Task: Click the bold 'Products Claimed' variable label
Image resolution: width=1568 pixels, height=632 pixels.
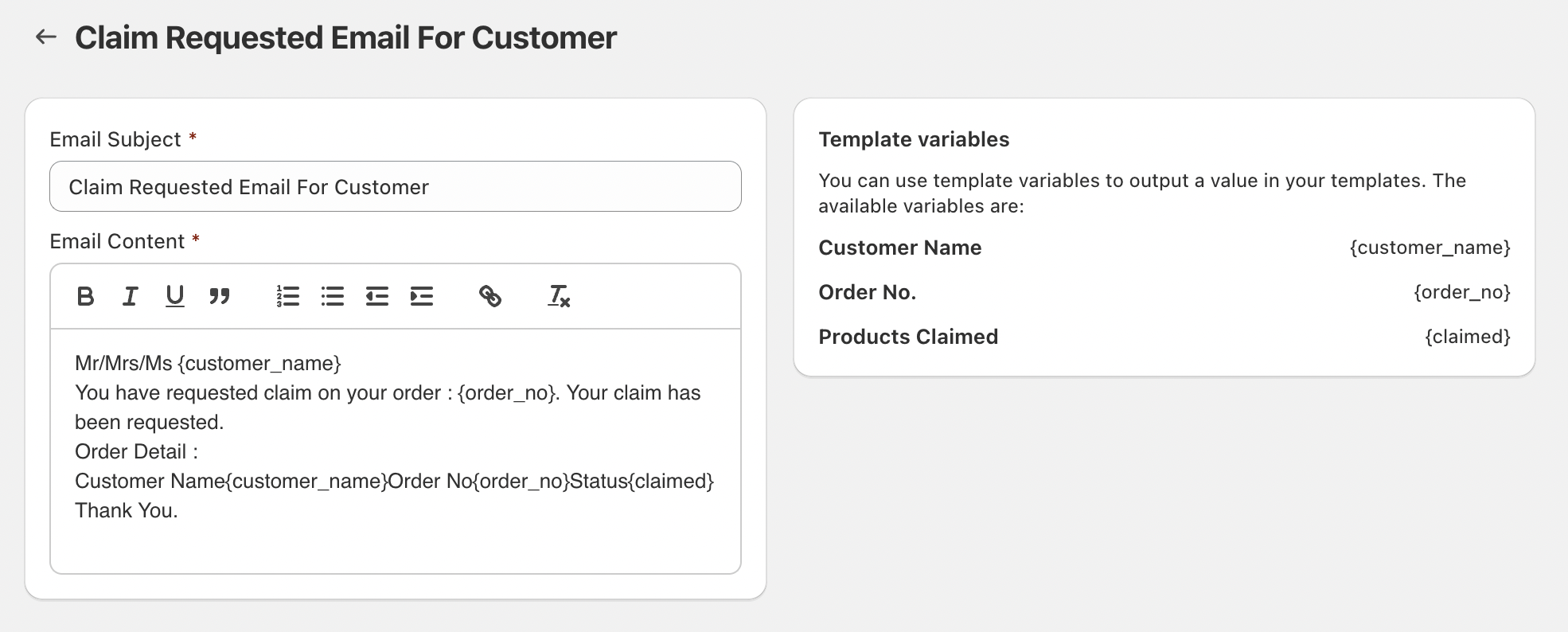Action: click(x=908, y=337)
